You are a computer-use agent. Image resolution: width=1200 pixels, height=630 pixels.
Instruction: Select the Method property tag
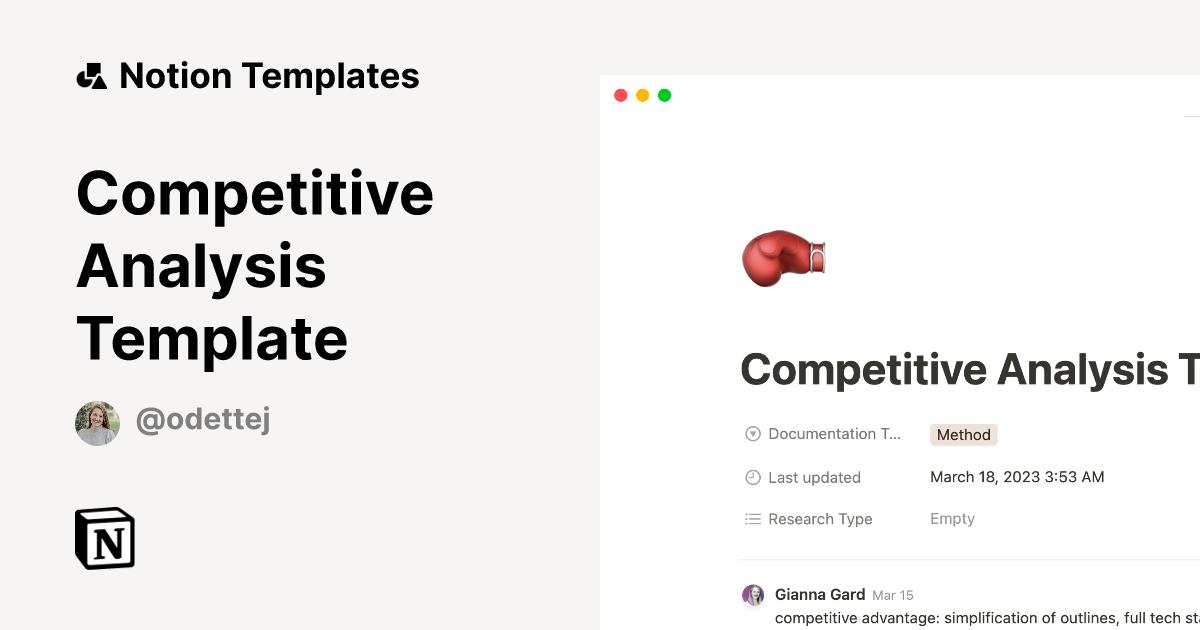pyautogui.click(x=963, y=434)
